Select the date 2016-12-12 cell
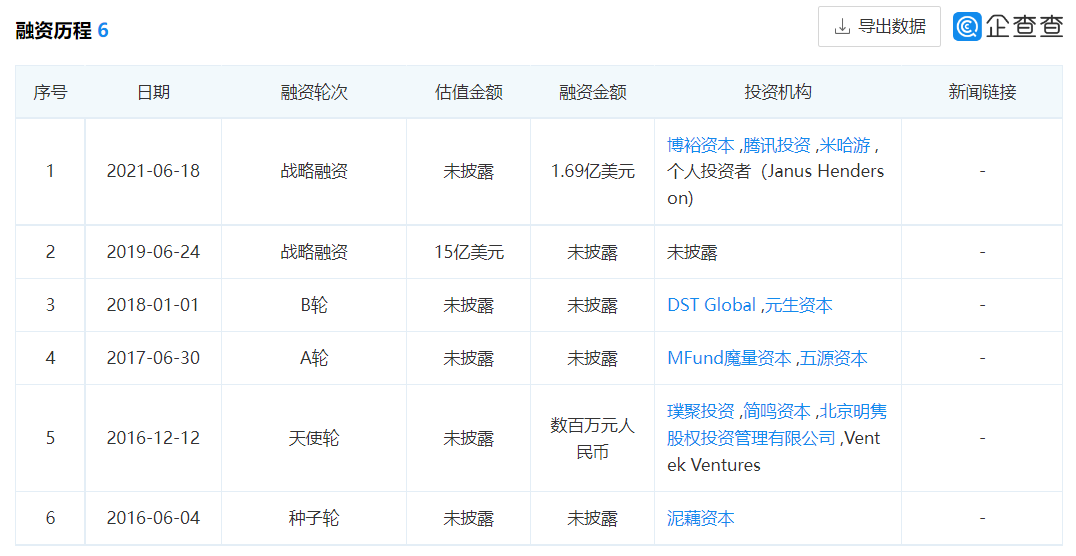The width and height of the screenshot is (1076, 556). pos(153,438)
